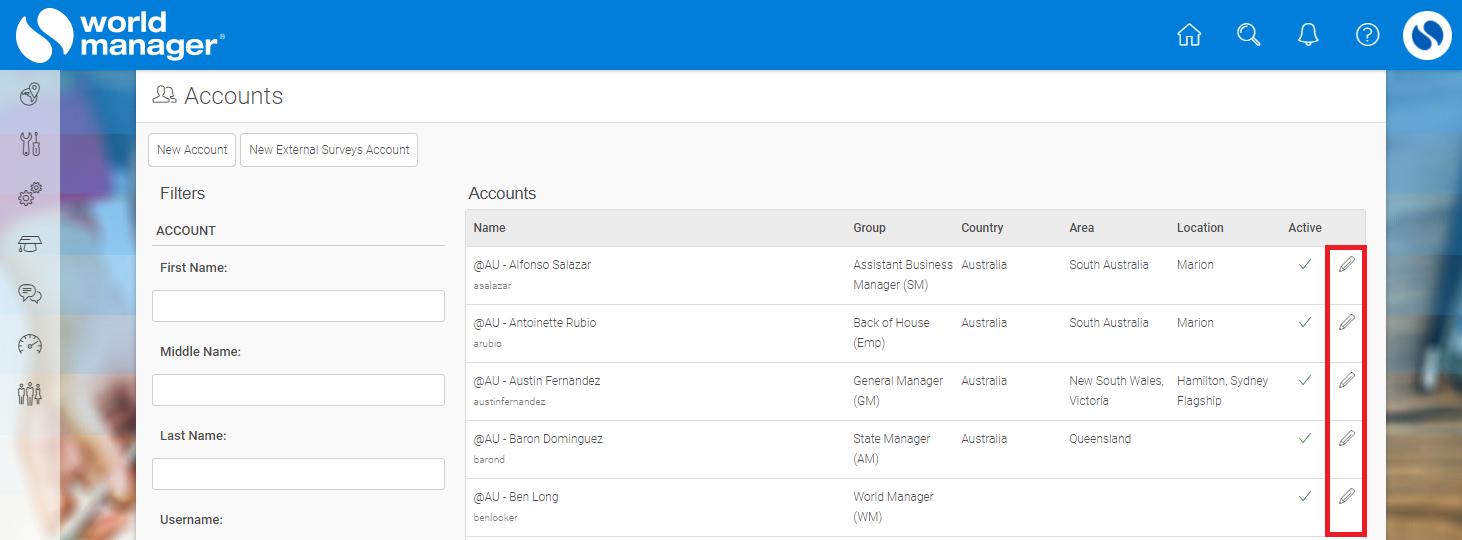Click 'New South Wales, Victoria' area cell
Viewport: 1462px width, 540px height.
[1117, 391]
